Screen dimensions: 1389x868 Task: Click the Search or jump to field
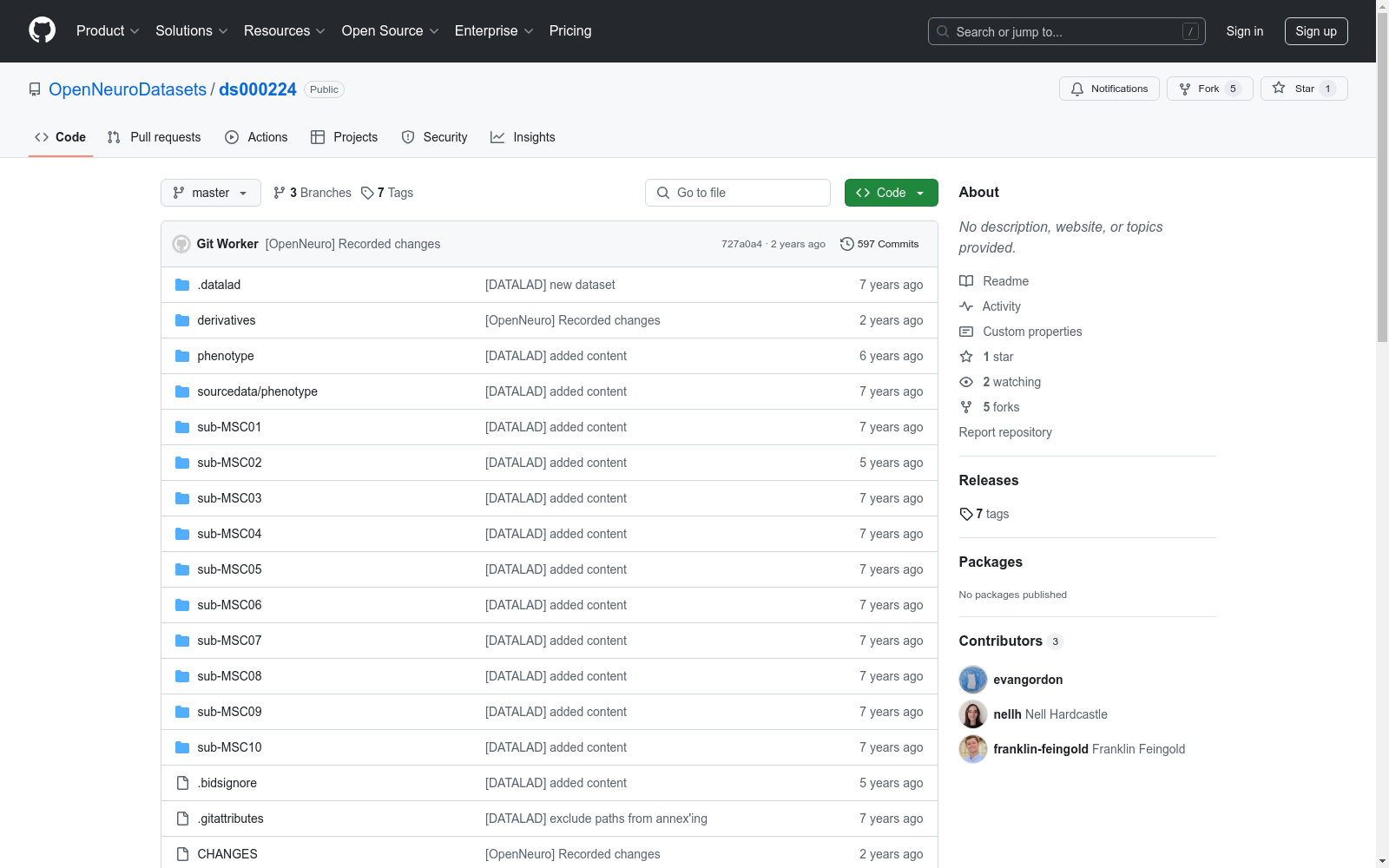(1067, 31)
